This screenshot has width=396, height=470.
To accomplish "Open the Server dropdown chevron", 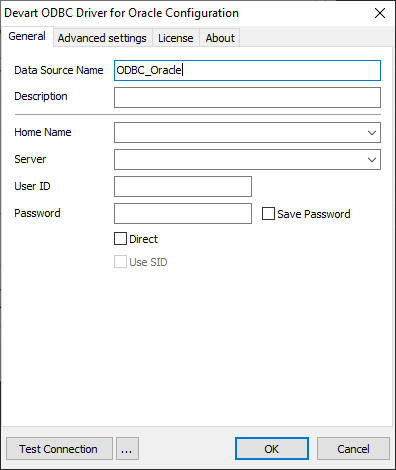I will 372,160.
